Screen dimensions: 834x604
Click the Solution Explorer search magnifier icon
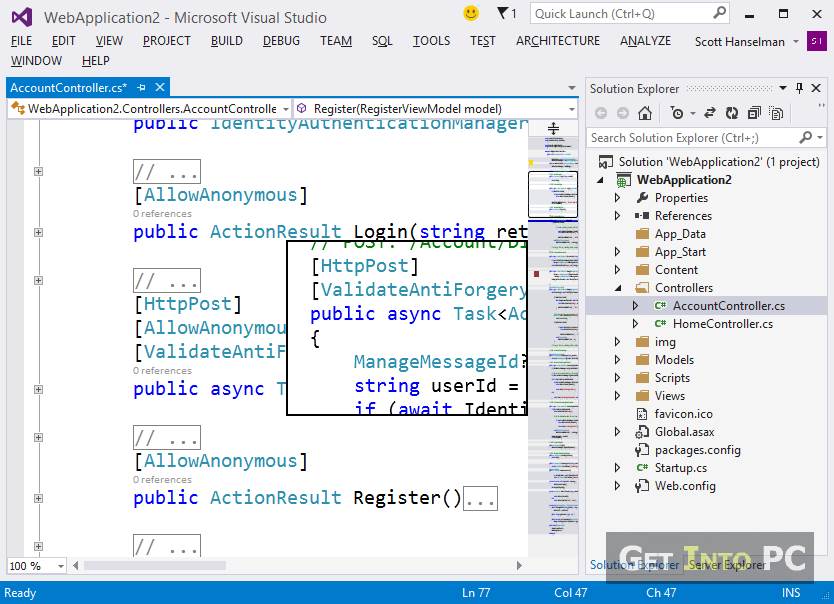click(x=806, y=137)
